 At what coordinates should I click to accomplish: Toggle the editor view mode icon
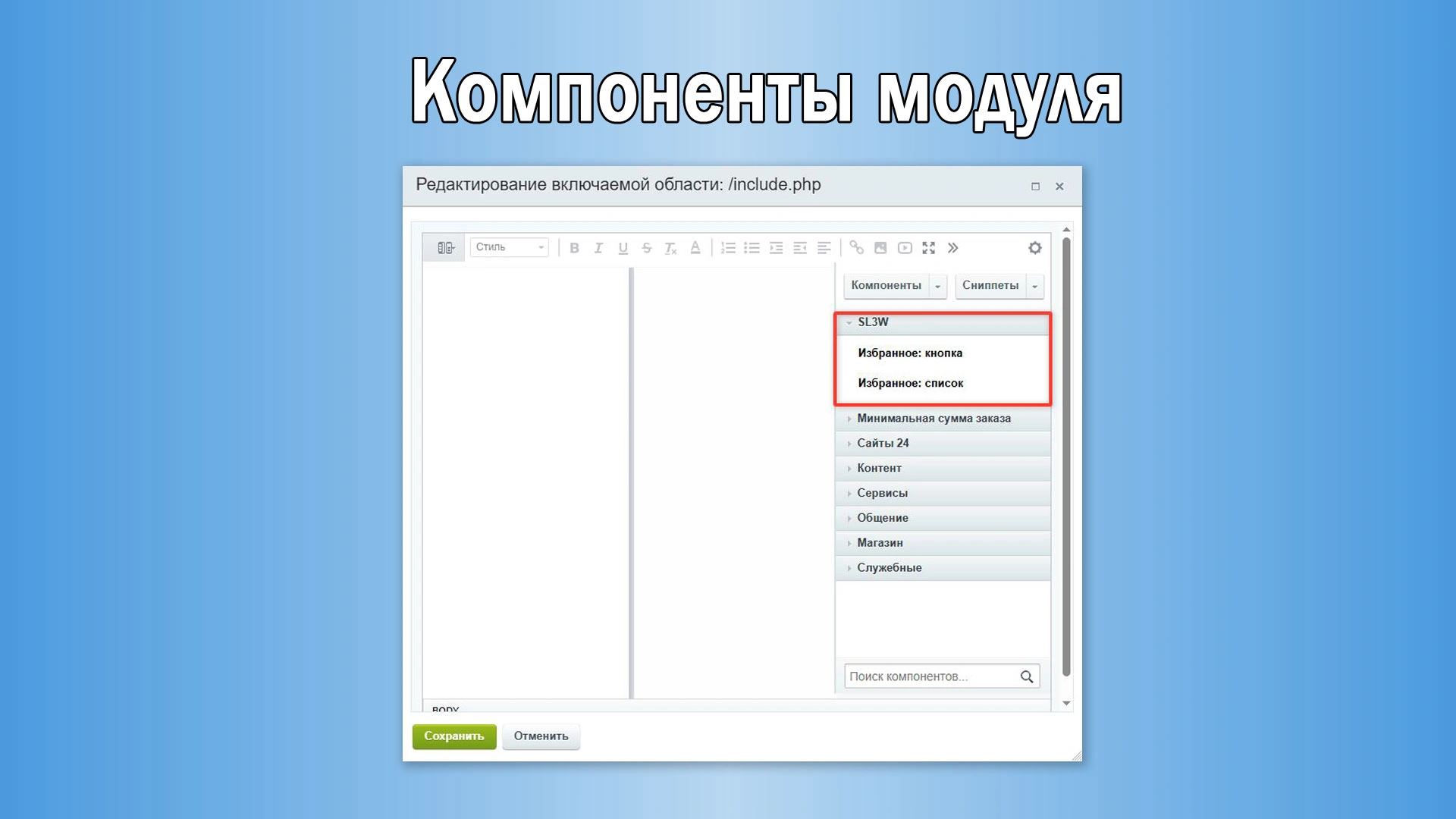click(x=446, y=248)
